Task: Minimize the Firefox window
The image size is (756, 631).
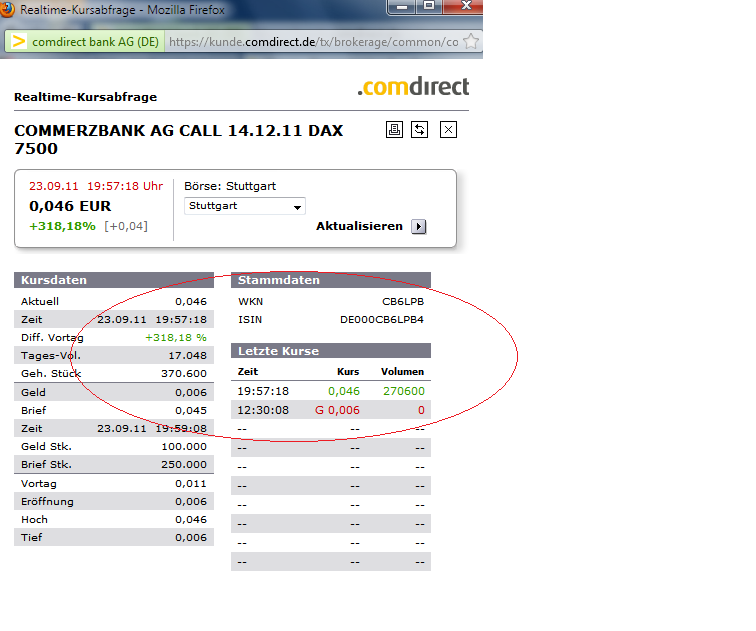Action: point(402,7)
